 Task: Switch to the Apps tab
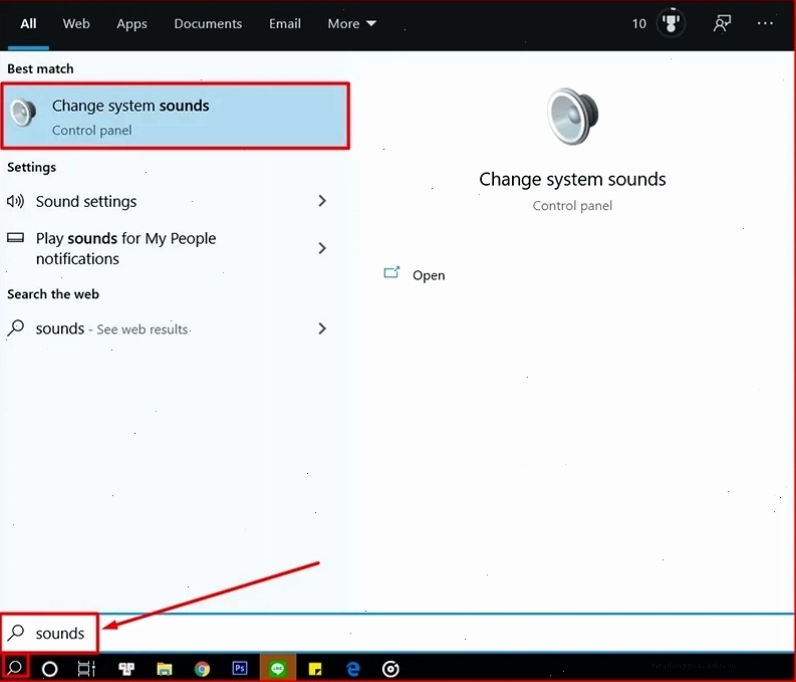tap(131, 24)
